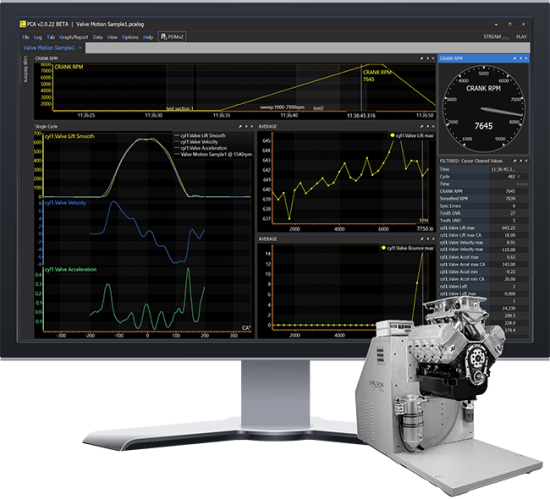550x499 pixels.
Task: Pin the Single Cycle panel
Action: coord(240,126)
